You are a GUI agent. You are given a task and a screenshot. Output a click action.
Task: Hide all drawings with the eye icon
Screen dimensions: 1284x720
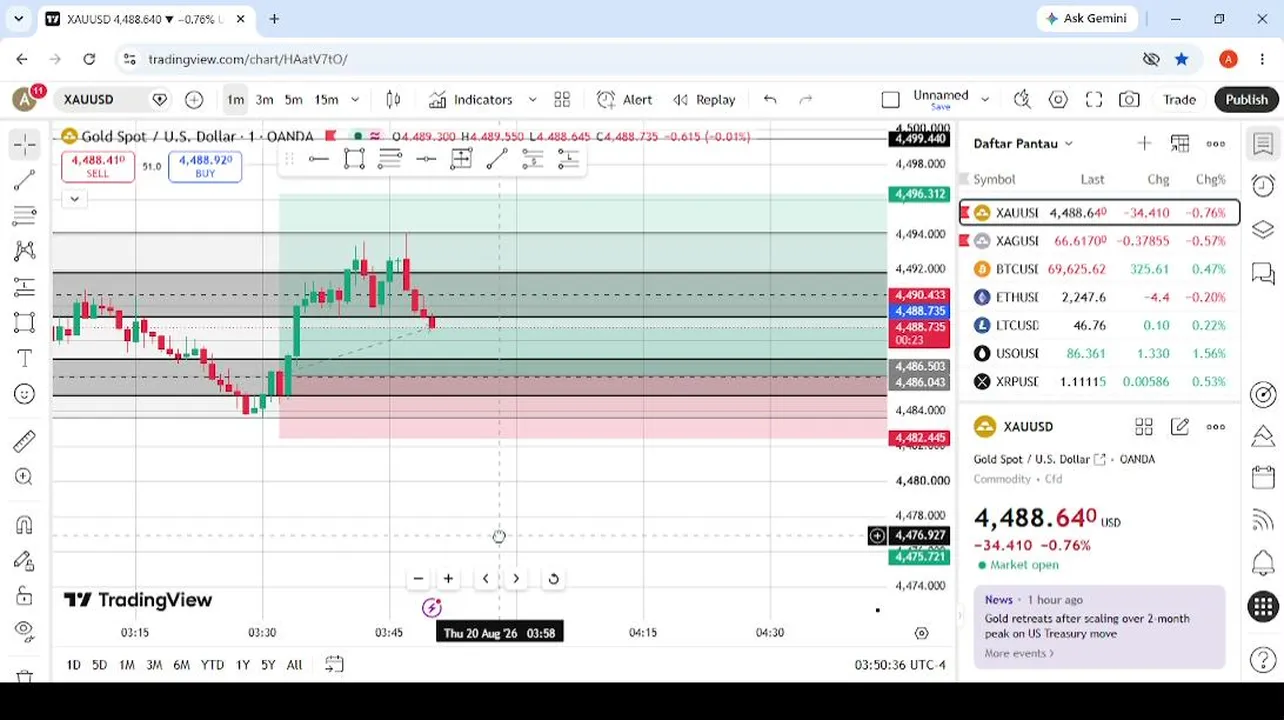click(x=25, y=630)
